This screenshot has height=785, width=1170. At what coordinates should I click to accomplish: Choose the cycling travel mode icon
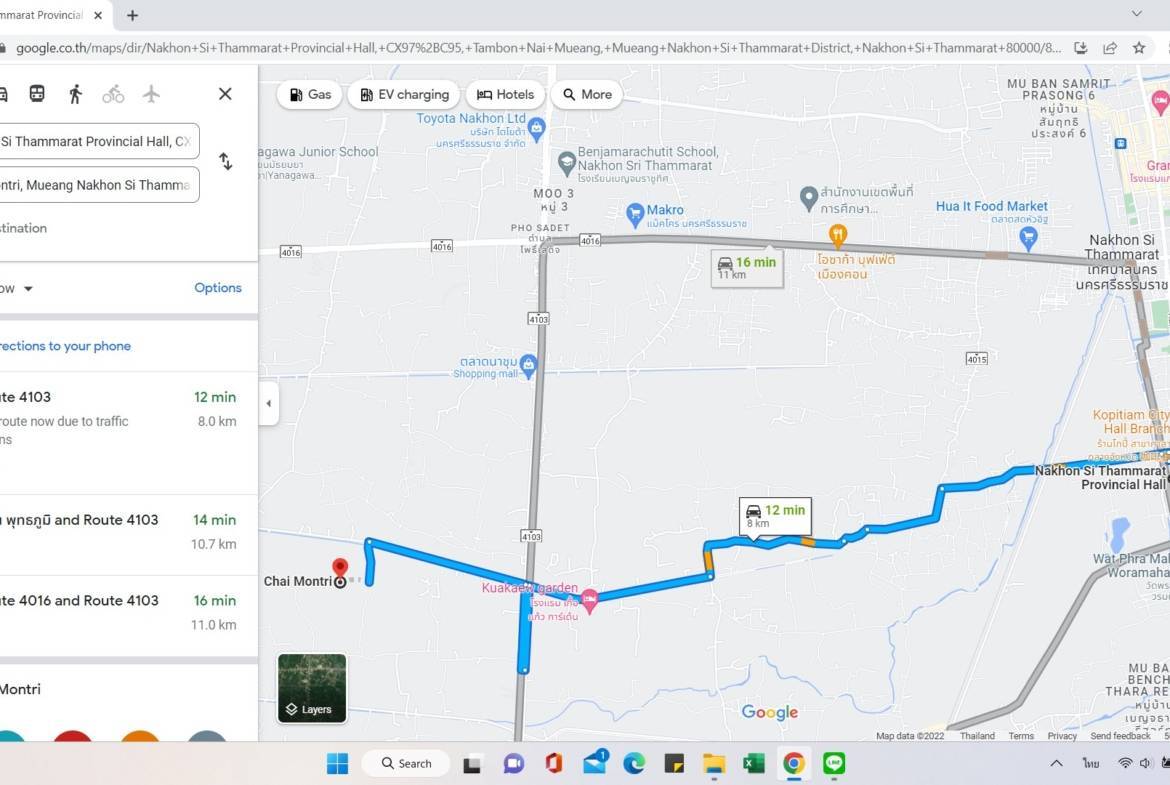[x=113, y=94]
